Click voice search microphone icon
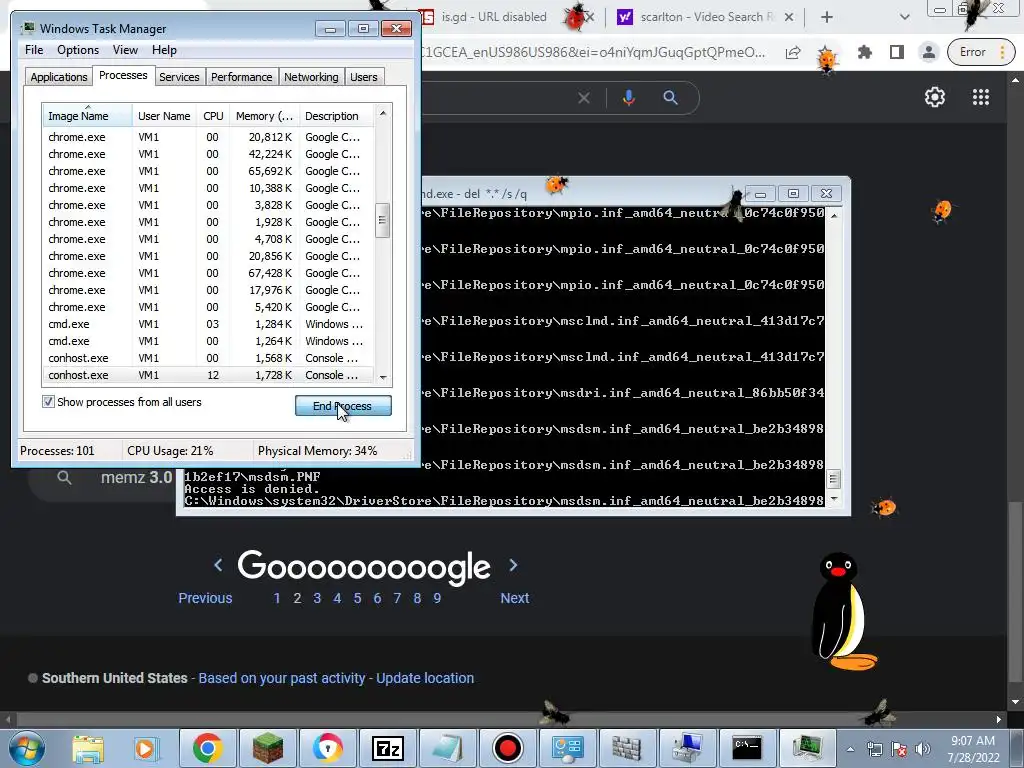 pyautogui.click(x=628, y=98)
